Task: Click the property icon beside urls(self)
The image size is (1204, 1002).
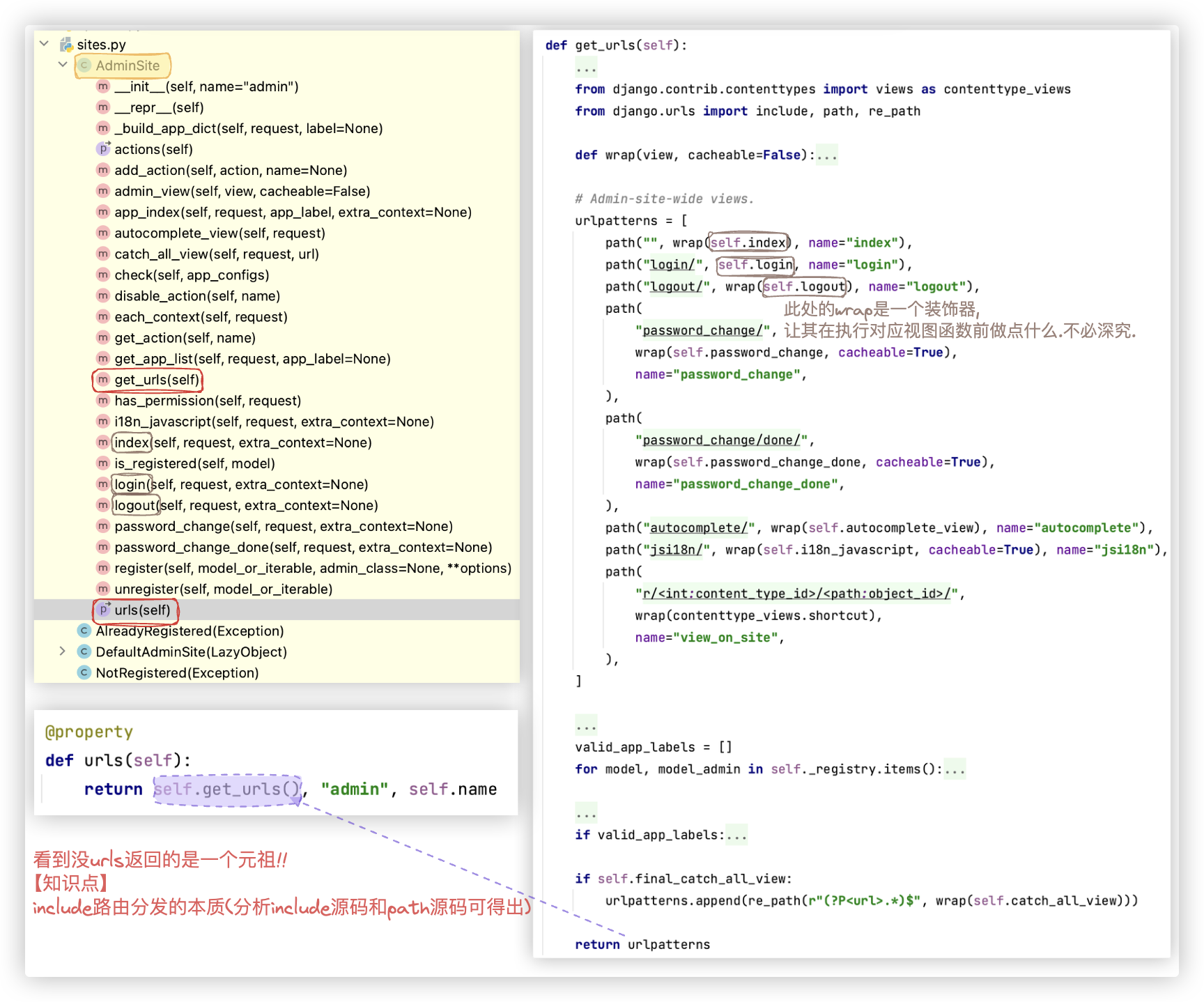Action: tap(103, 610)
